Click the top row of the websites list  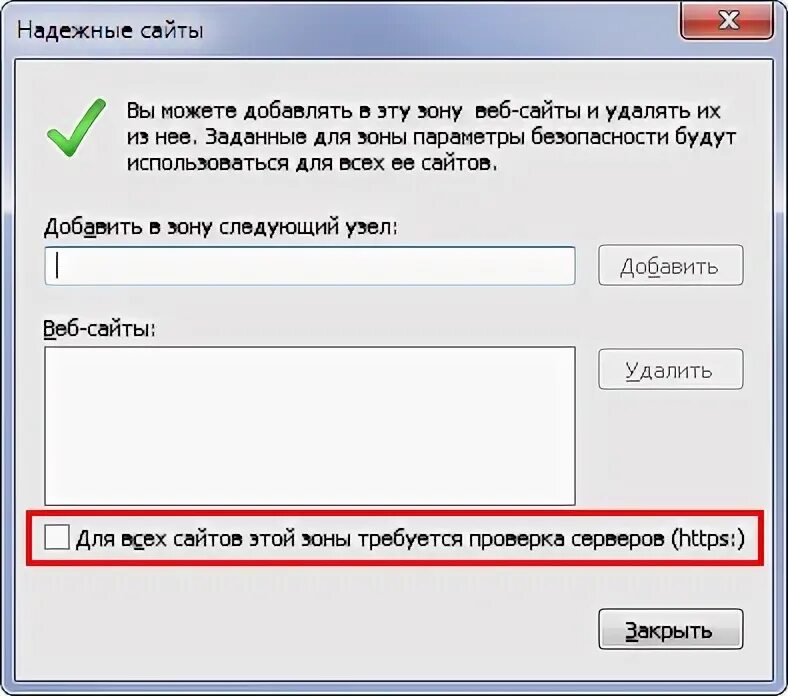coord(310,358)
